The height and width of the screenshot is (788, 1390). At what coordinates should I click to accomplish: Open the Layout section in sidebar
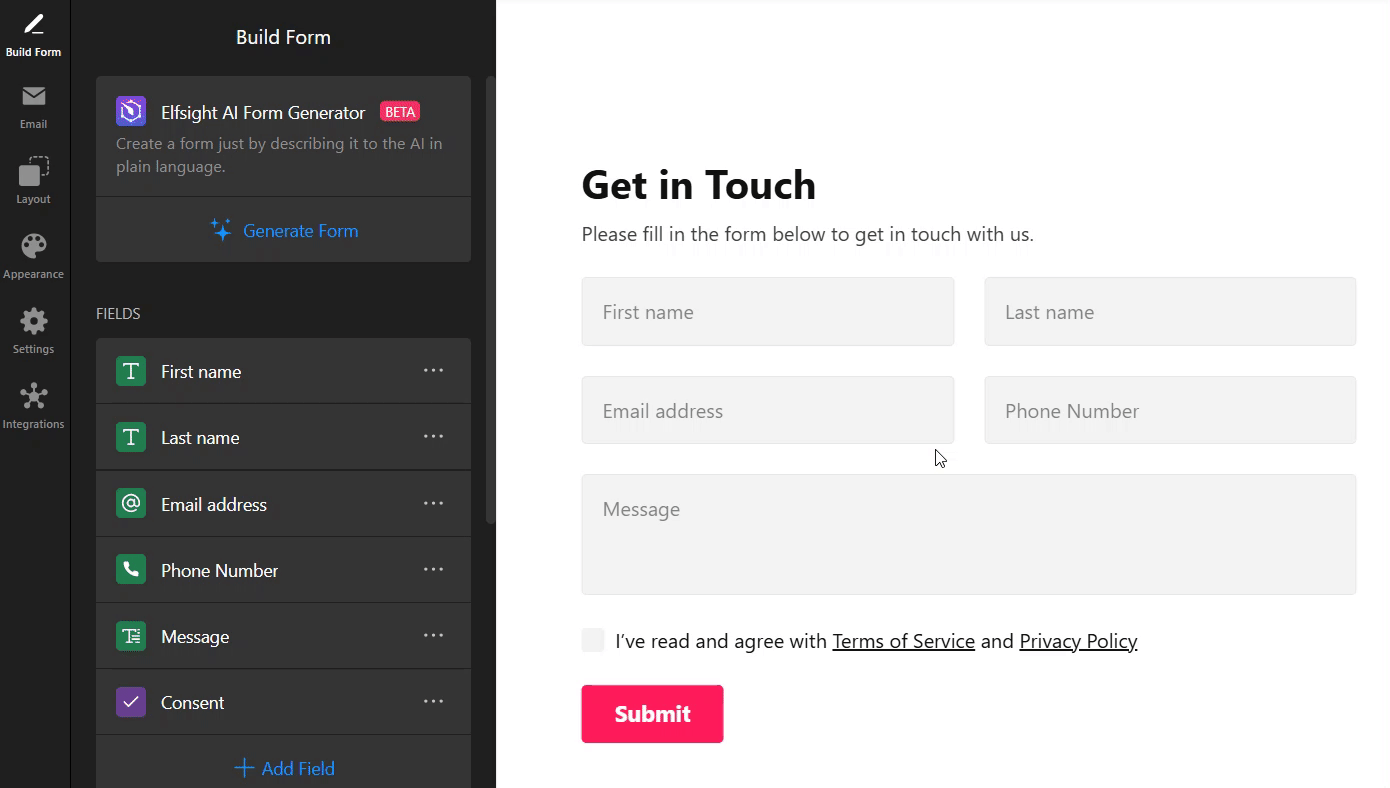coord(34,181)
